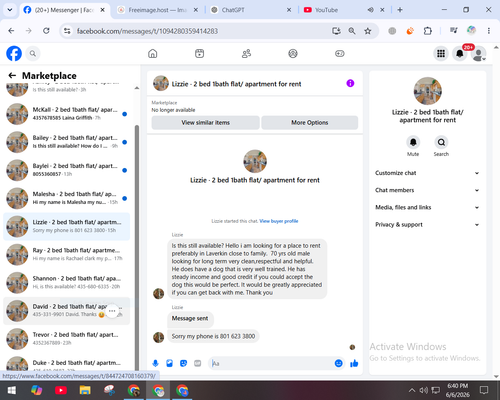Search in conversation with the Search icon
This screenshot has width=500, height=400.
441,142
